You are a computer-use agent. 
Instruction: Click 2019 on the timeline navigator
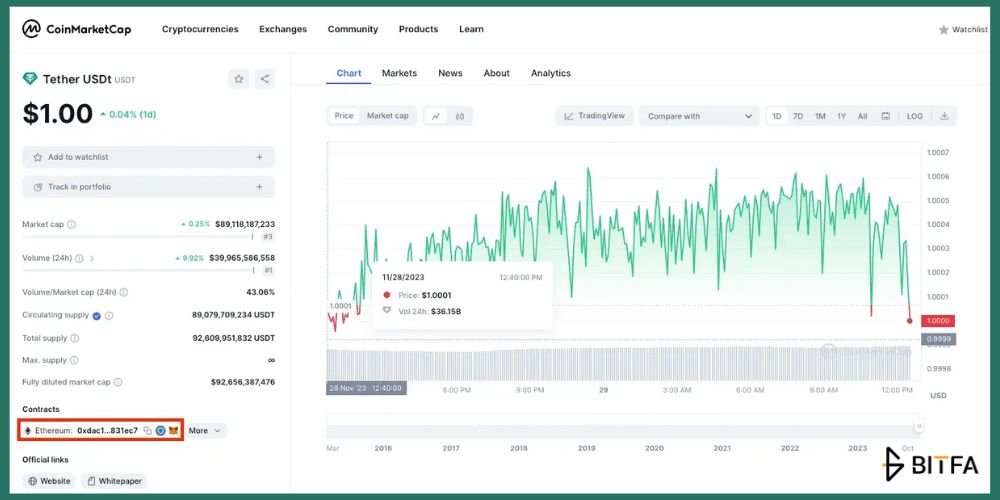click(587, 448)
